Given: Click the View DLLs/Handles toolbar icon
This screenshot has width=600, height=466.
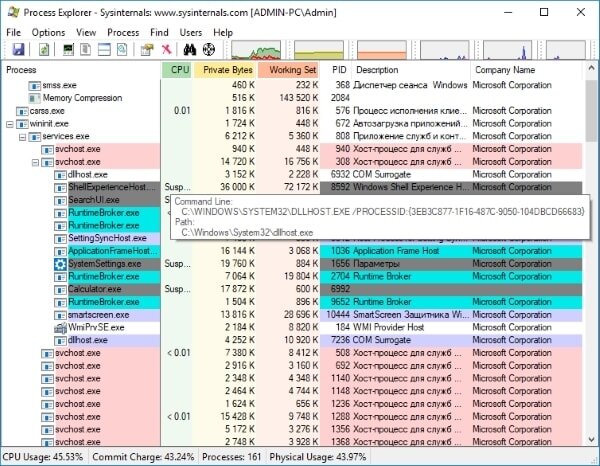Looking at the screenshot, I should (122, 49).
